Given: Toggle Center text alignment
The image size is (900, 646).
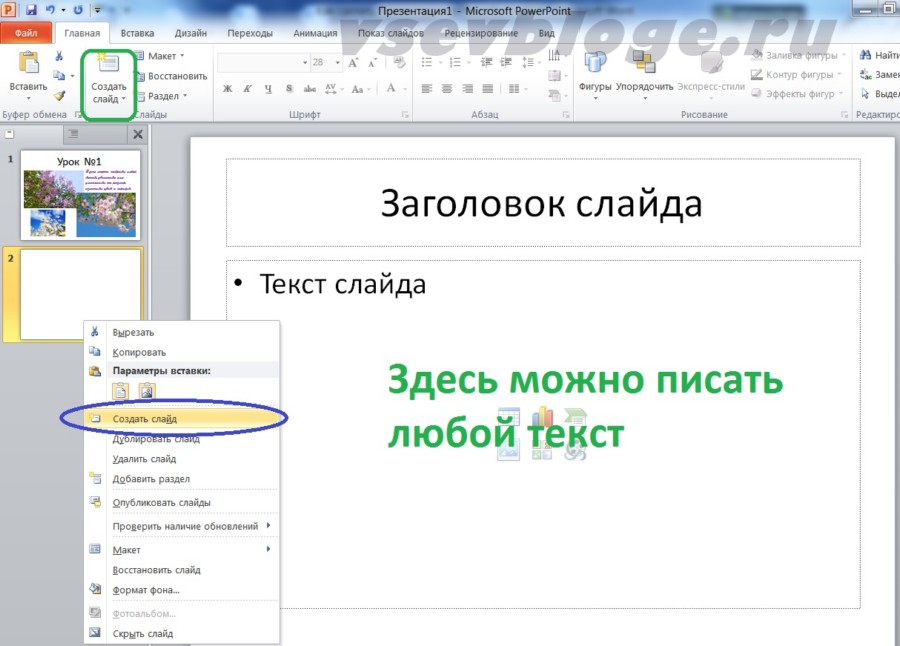Looking at the screenshot, I should pos(447,88).
